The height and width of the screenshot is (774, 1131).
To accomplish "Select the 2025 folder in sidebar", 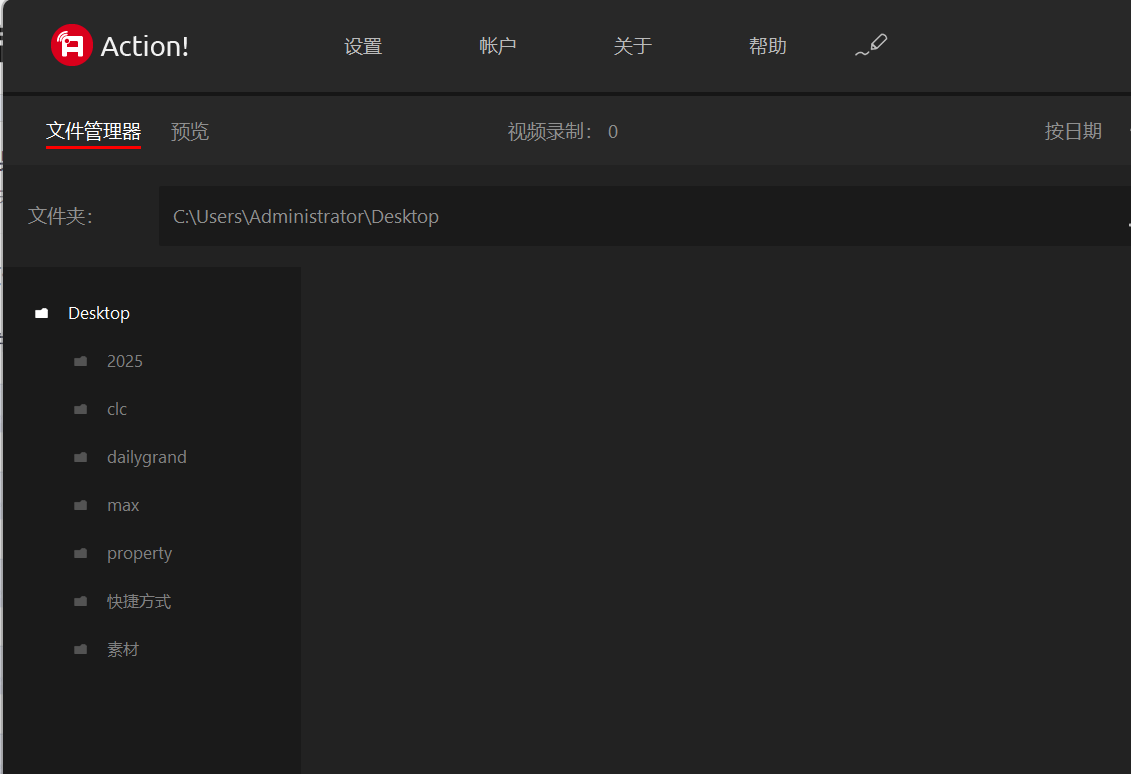I will click(x=125, y=361).
